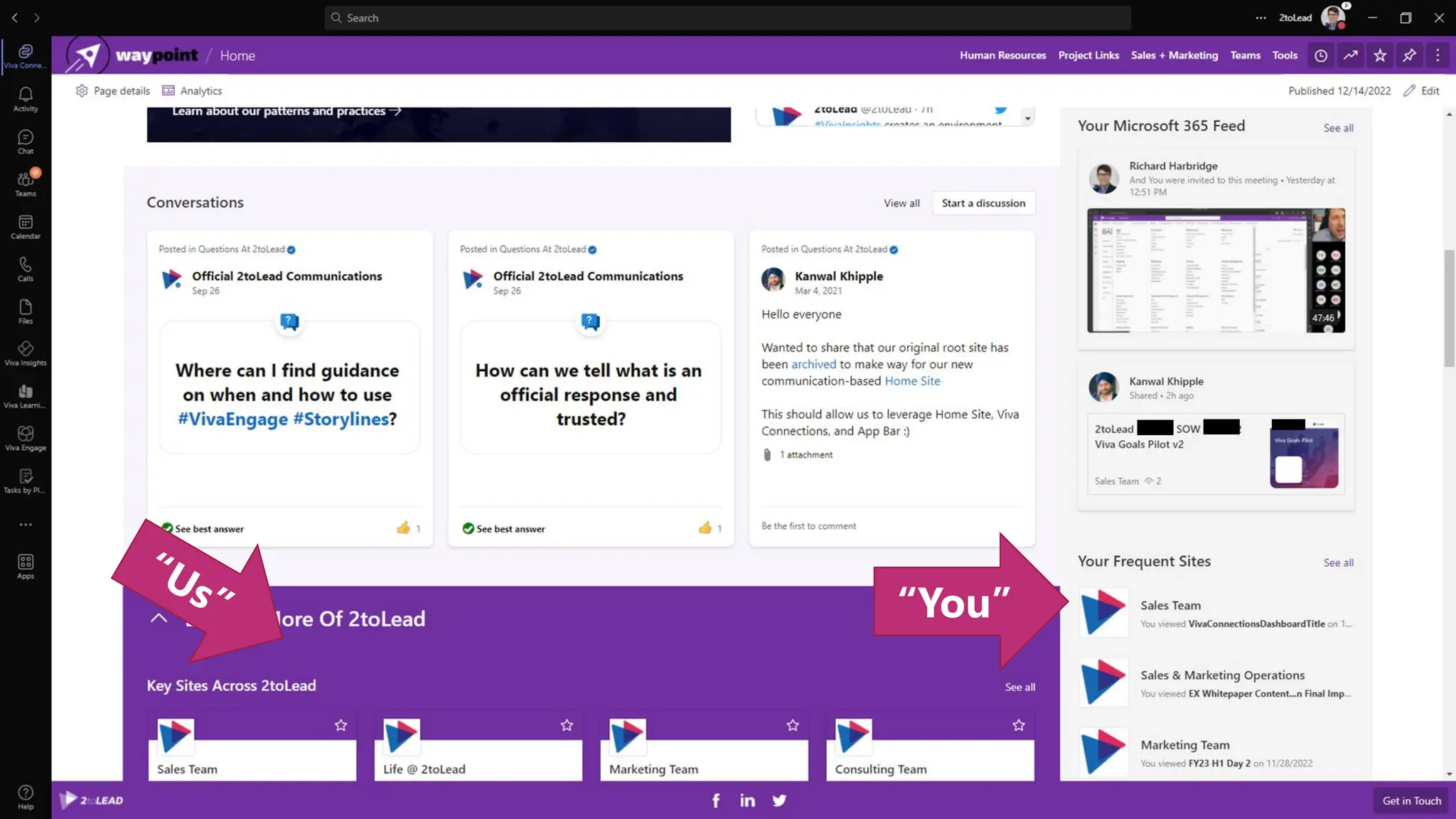Click the trending arrow icon in the header

[x=1350, y=55]
